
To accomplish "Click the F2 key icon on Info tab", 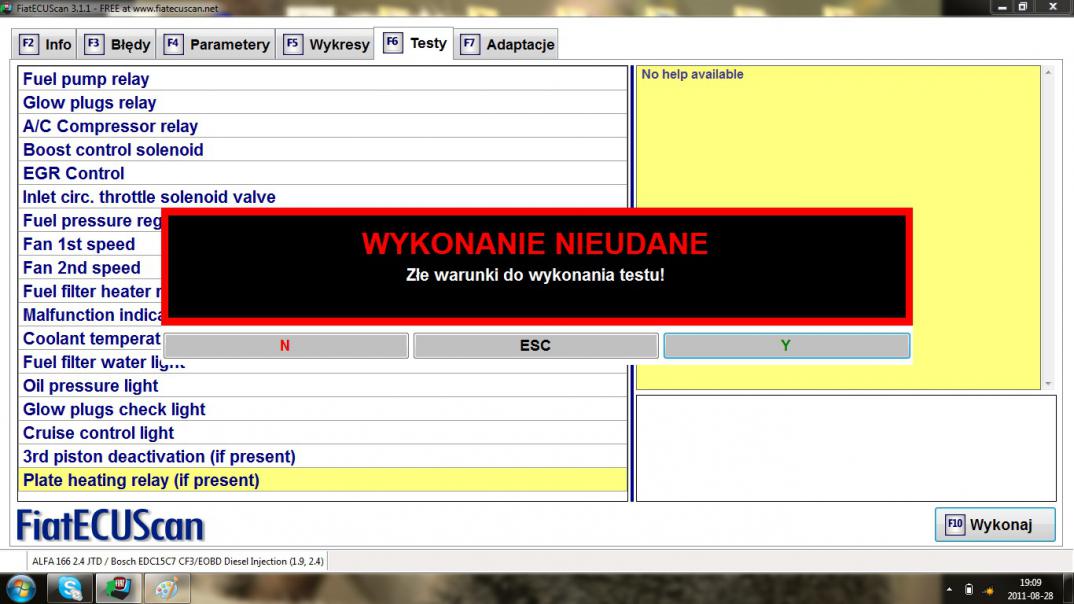I will (28, 44).
